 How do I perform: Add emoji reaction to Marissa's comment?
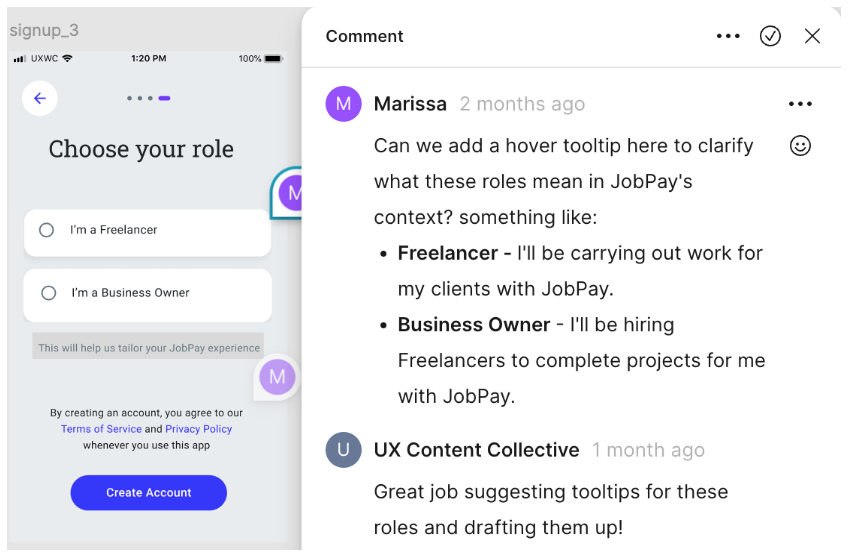click(800, 146)
